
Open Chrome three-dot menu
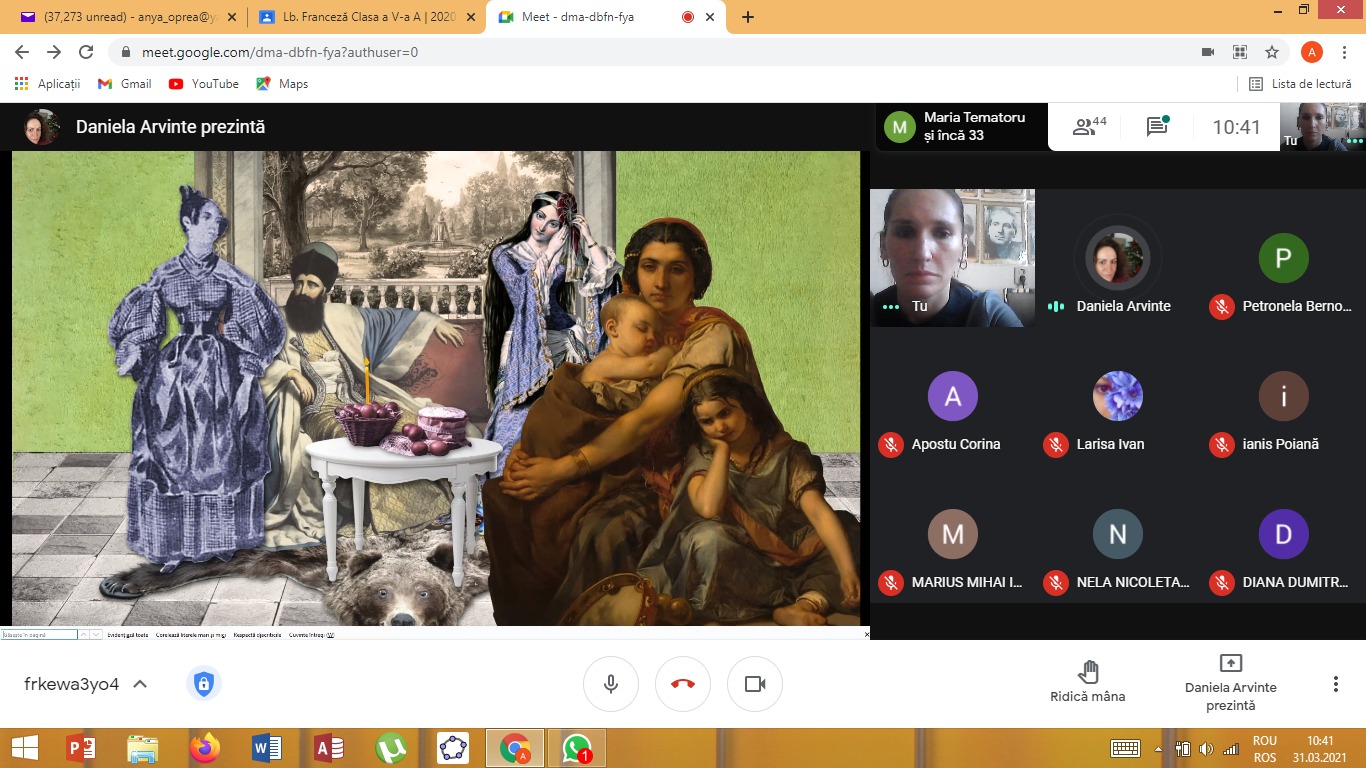(1346, 52)
